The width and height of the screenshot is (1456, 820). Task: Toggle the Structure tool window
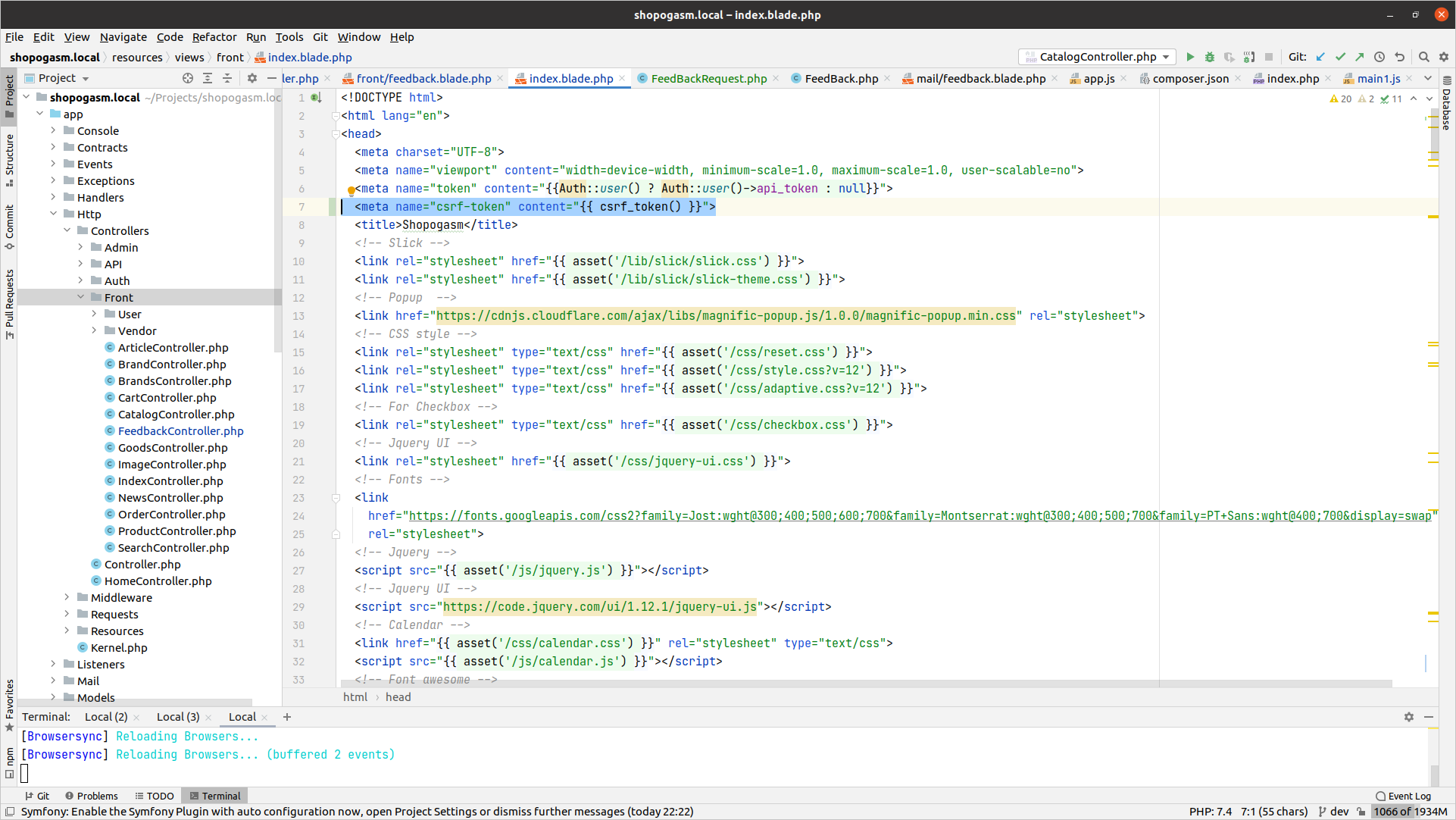[x=9, y=160]
